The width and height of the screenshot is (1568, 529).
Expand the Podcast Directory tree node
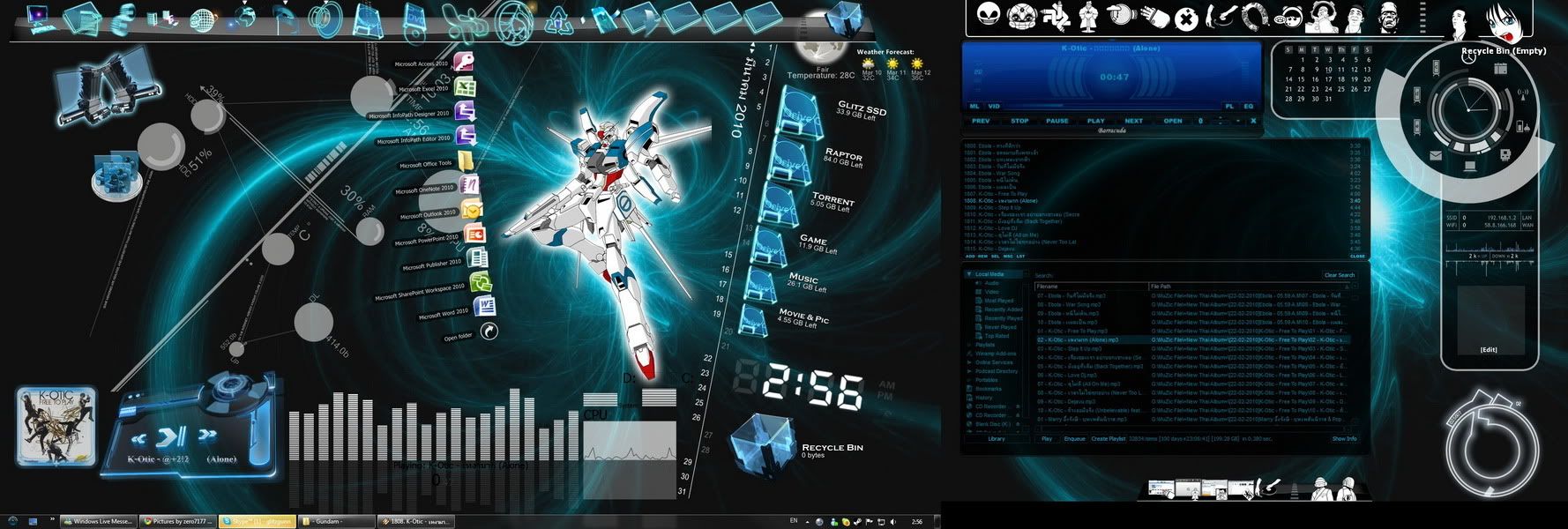(x=970, y=371)
